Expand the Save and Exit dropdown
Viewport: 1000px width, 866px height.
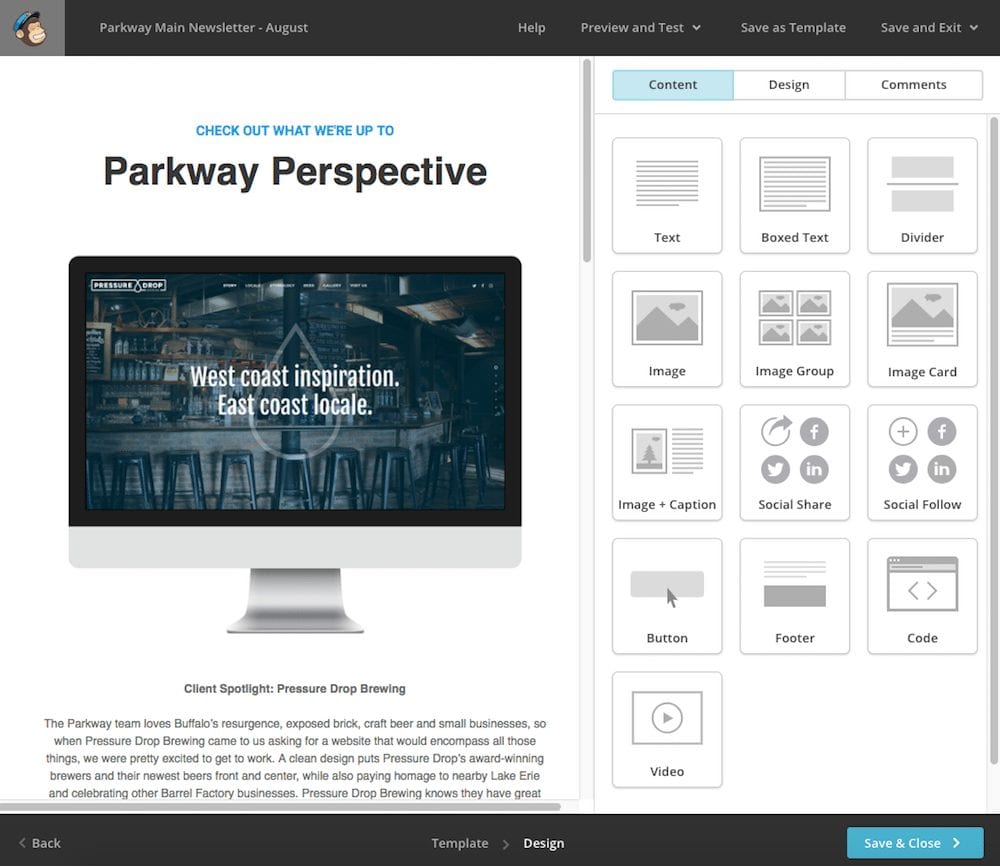tap(929, 27)
